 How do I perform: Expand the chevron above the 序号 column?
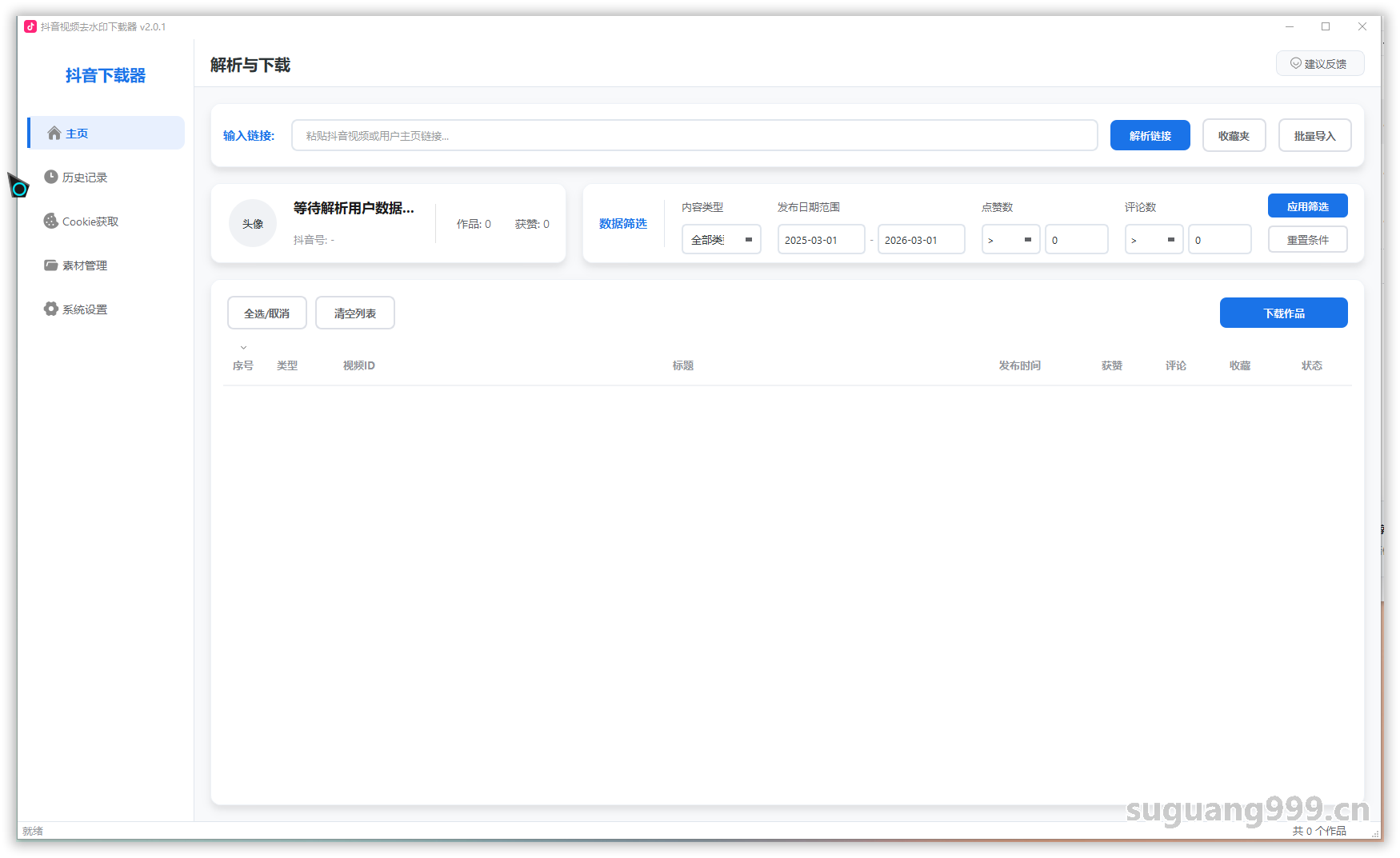(x=244, y=348)
